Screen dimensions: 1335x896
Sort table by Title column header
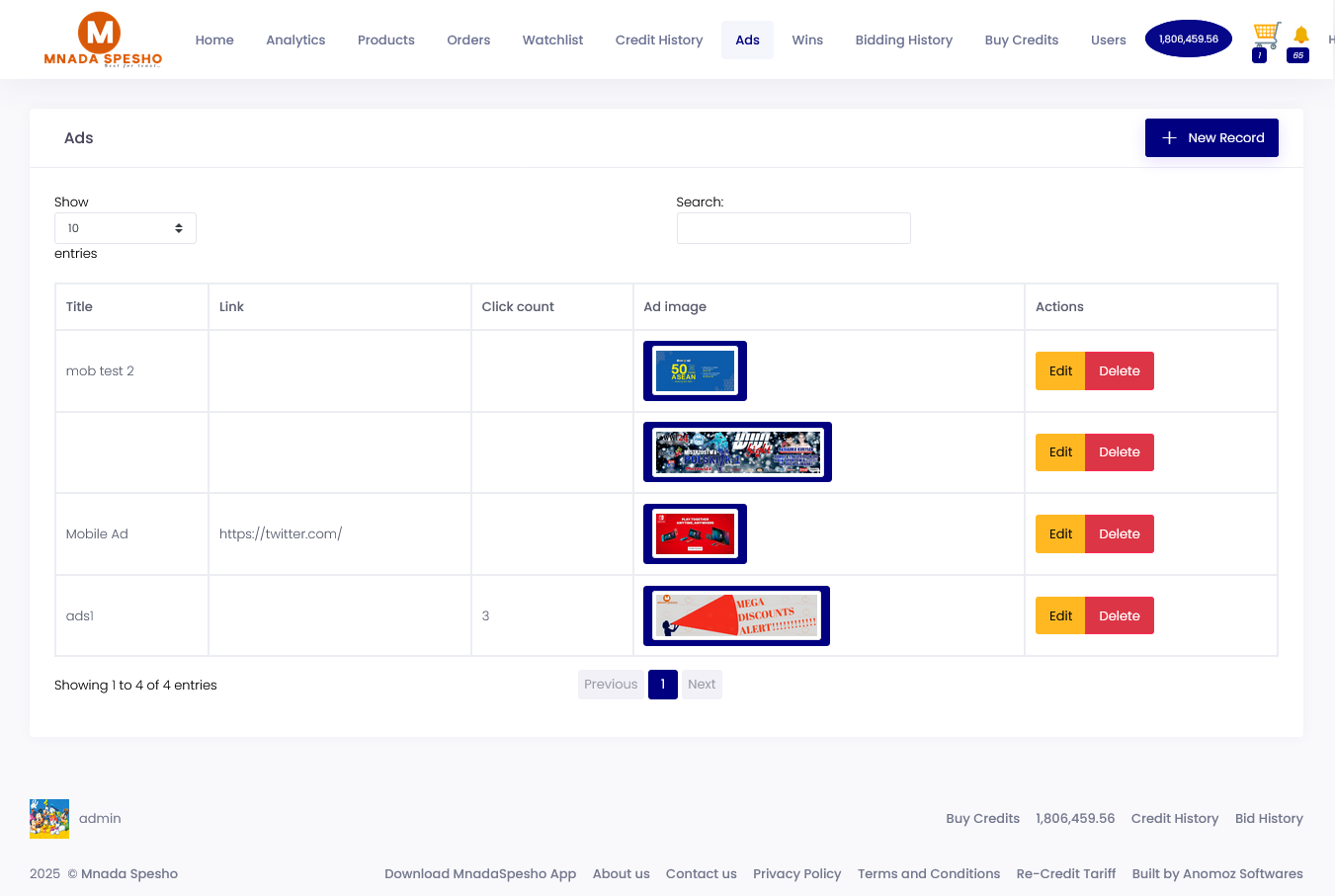click(x=79, y=307)
